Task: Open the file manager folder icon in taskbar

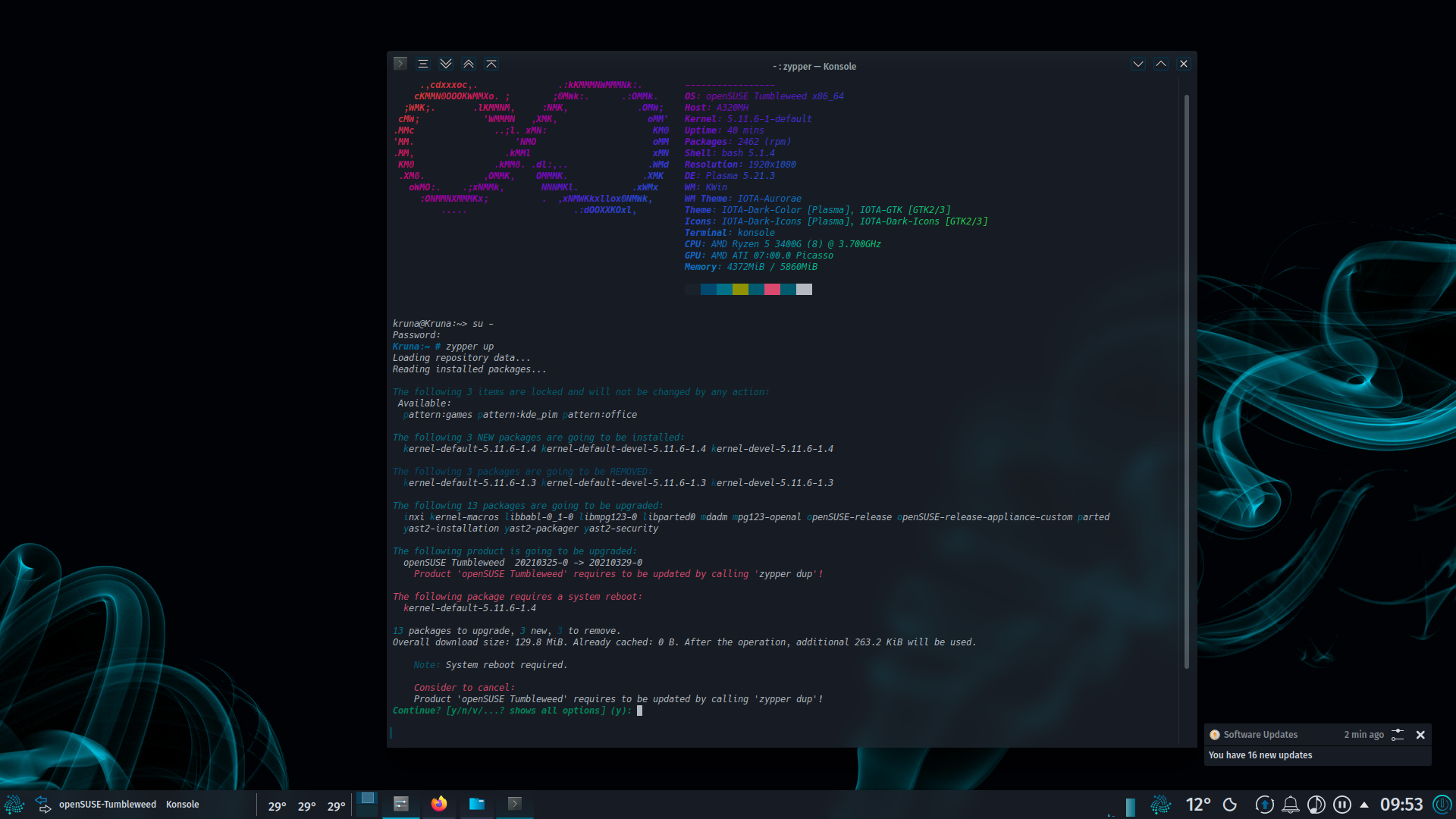Action: pos(477,804)
